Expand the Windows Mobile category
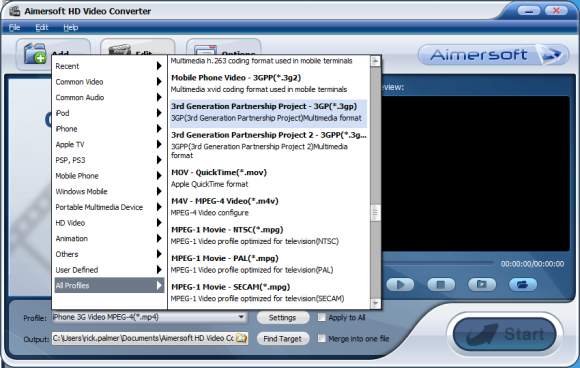Image resolution: width=580 pixels, height=368 pixels. pos(109,191)
